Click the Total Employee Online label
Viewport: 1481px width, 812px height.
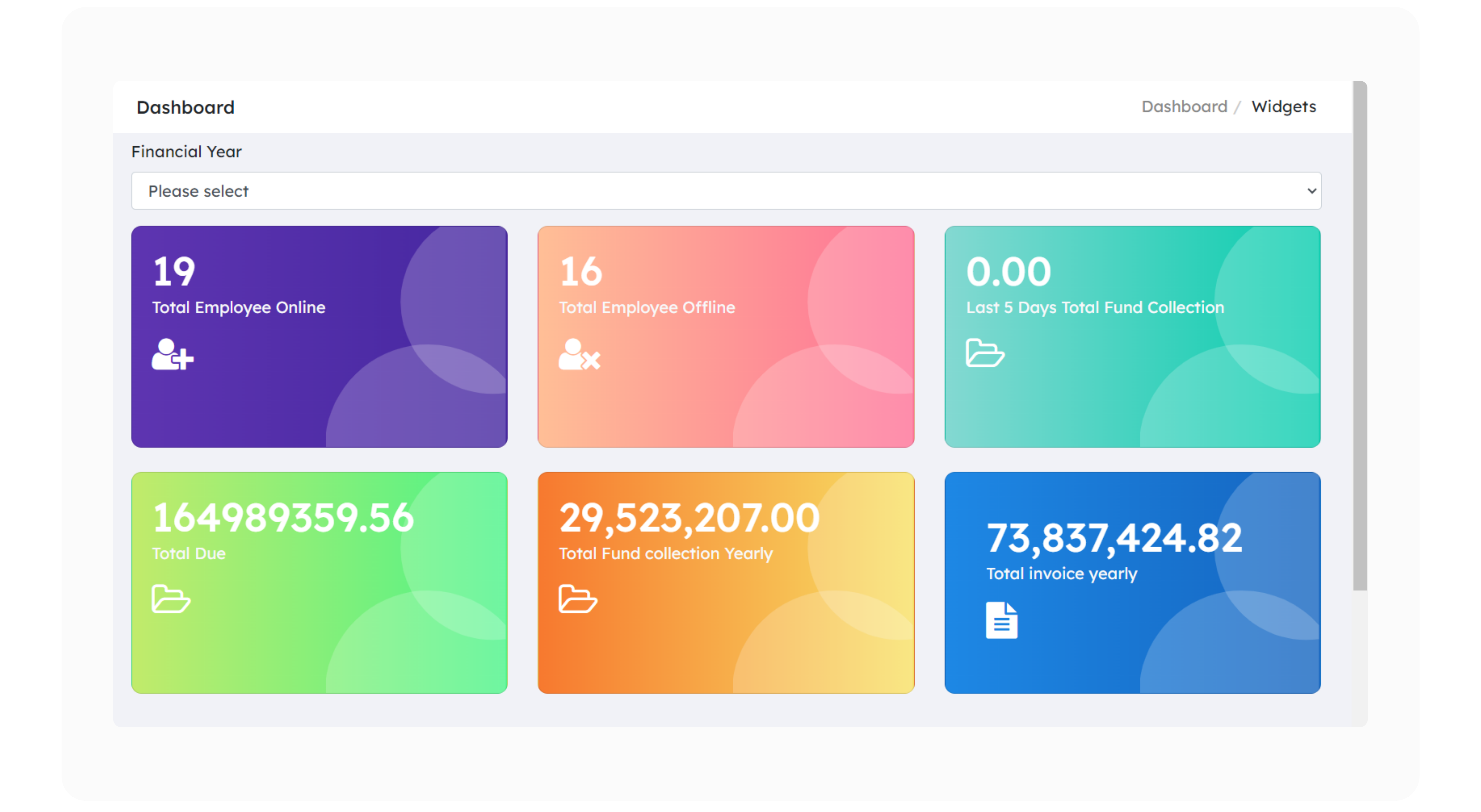tap(239, 307)
